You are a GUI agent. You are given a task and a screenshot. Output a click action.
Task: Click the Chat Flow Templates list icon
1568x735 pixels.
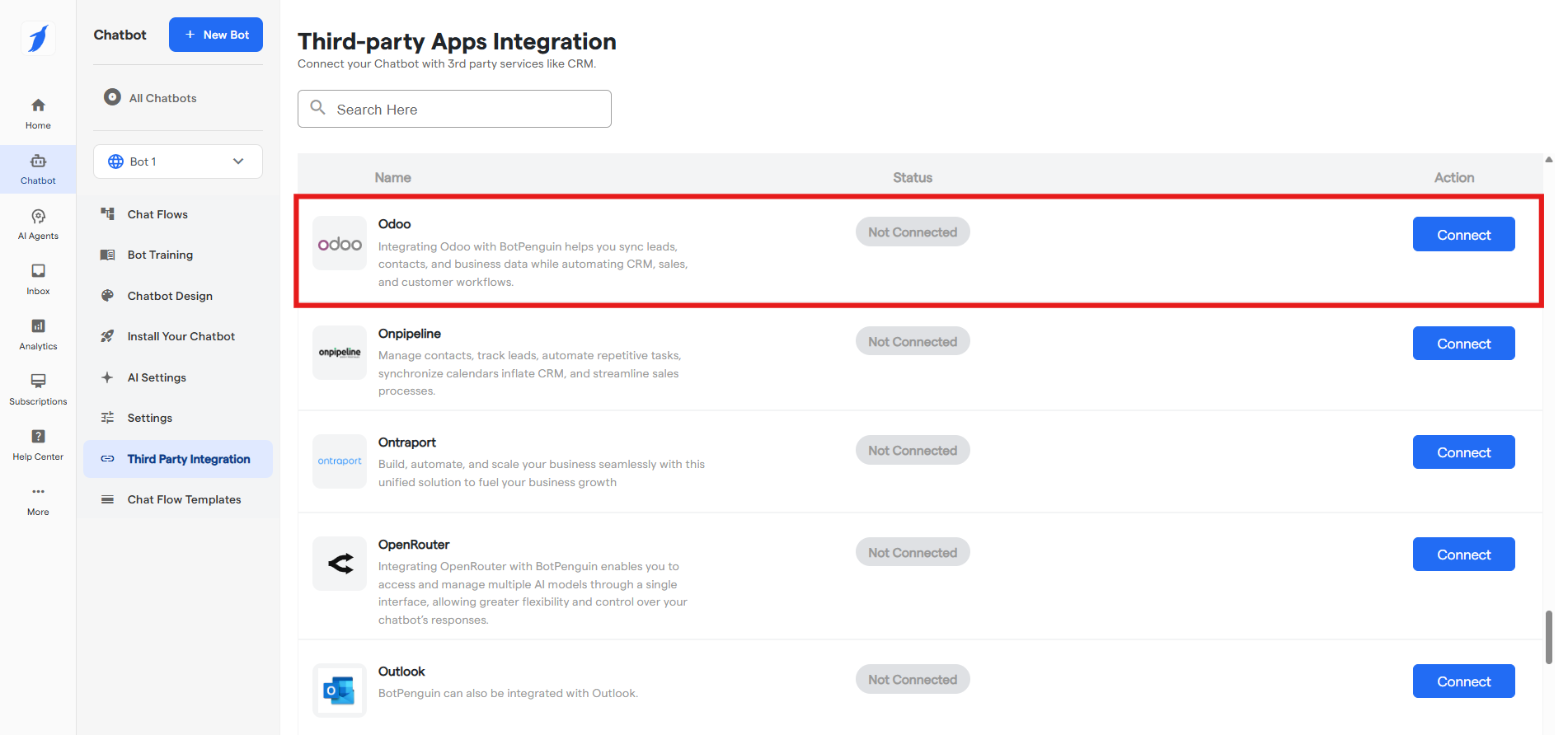[107, 499]
